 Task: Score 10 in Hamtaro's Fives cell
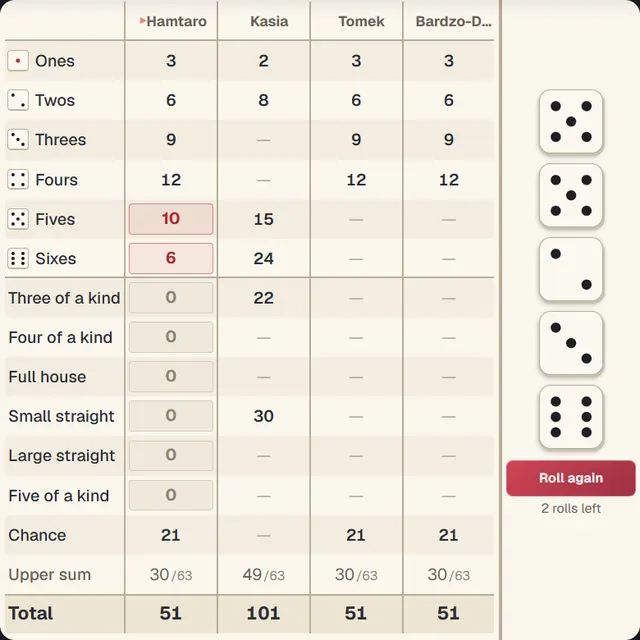(171, 219)
